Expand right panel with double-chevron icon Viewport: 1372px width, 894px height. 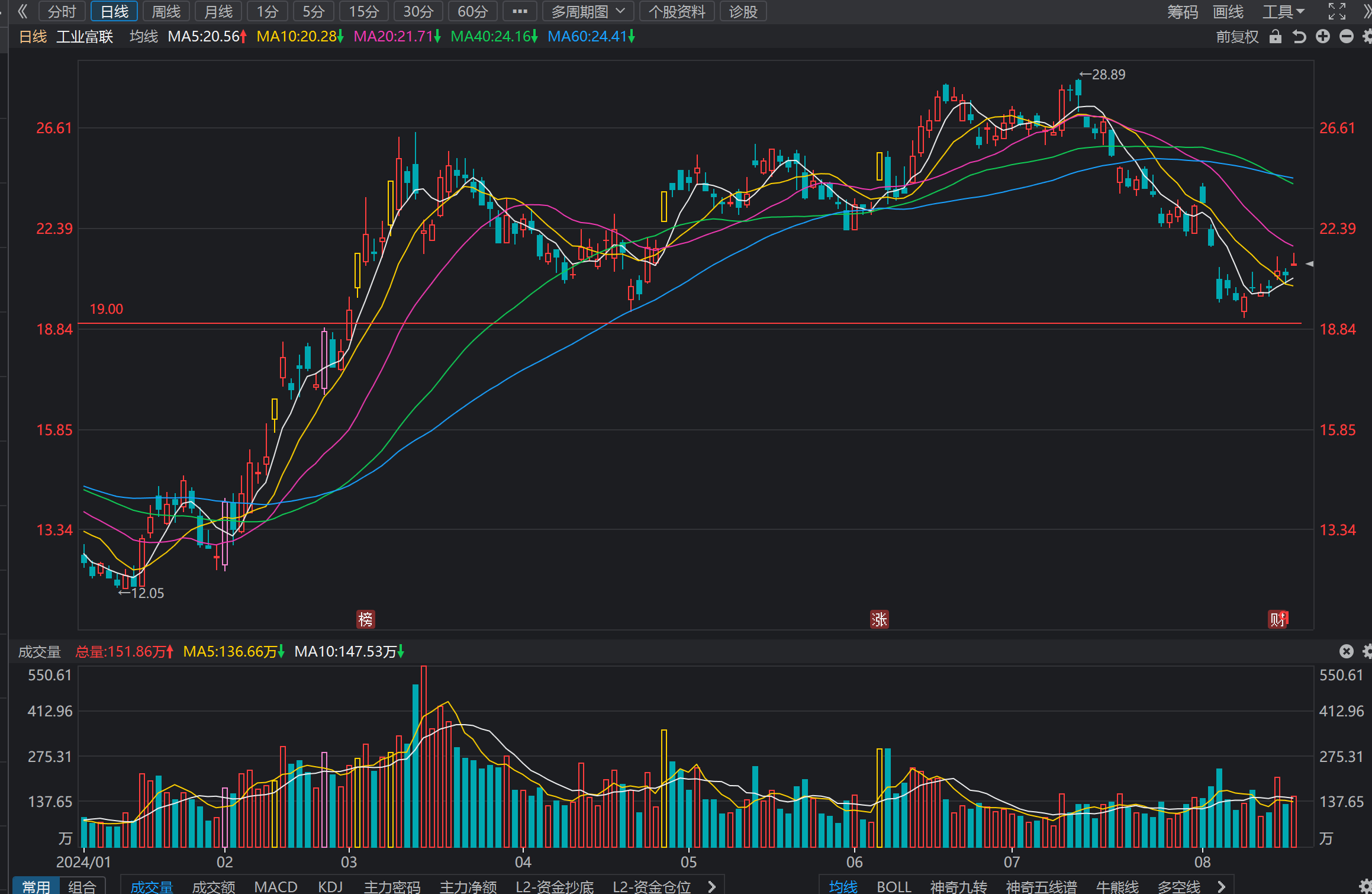tap(1366, 11)
